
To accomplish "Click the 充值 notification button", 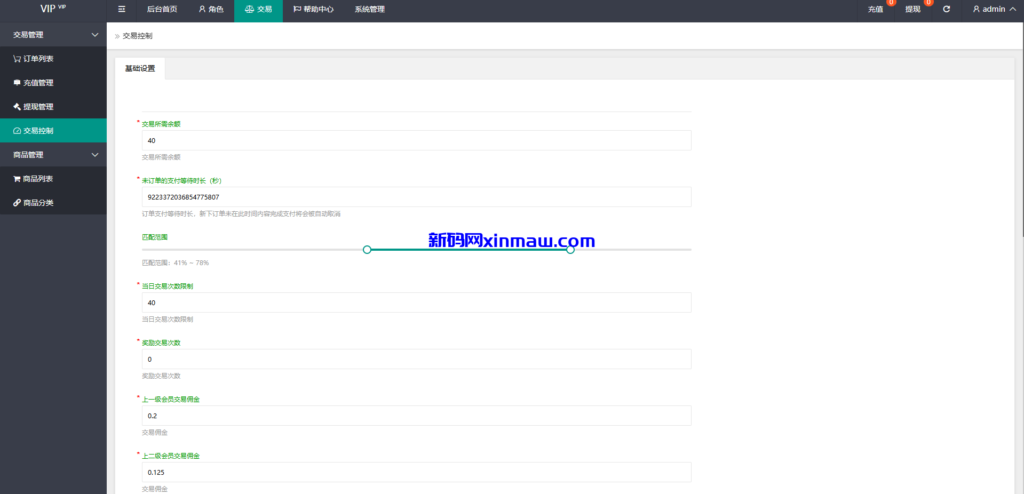I will point(875,9).
